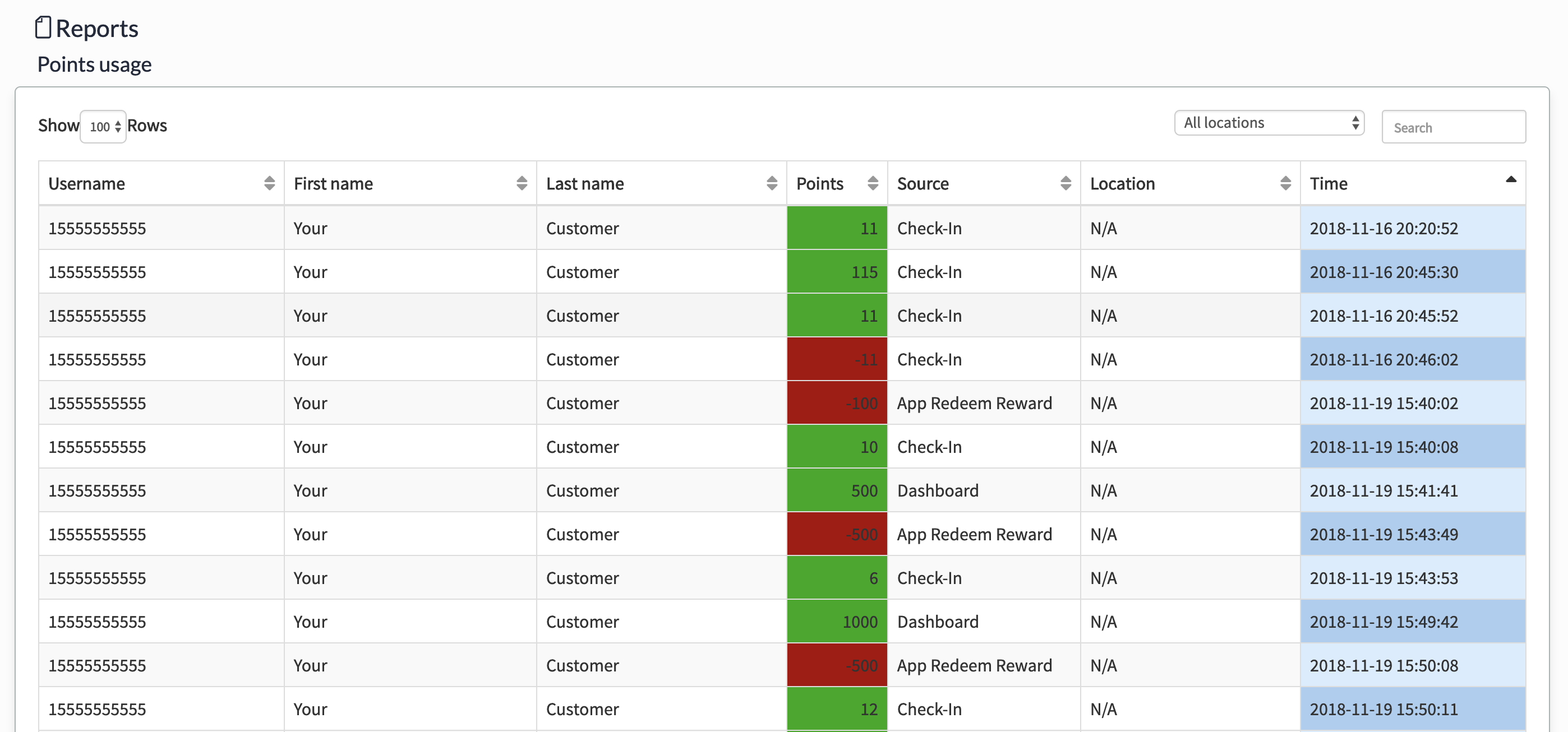
Task: Sort by First name using its sort arrows
Action: (522, 183)
